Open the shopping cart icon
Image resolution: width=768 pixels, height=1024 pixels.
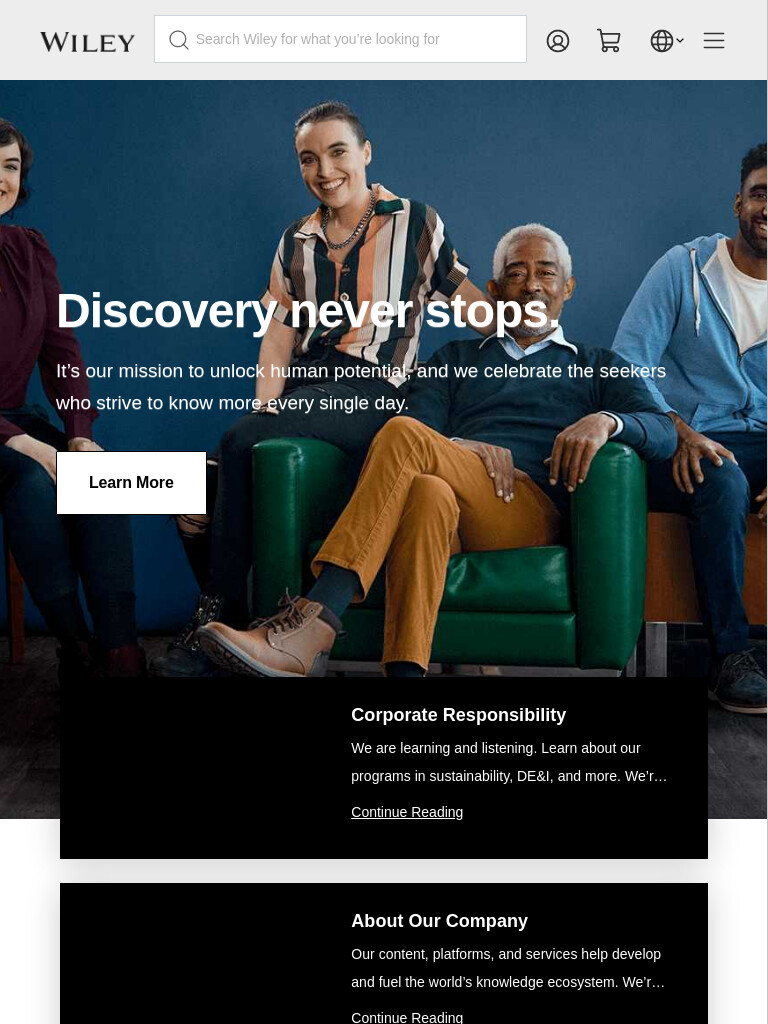(x=609, y=40)
